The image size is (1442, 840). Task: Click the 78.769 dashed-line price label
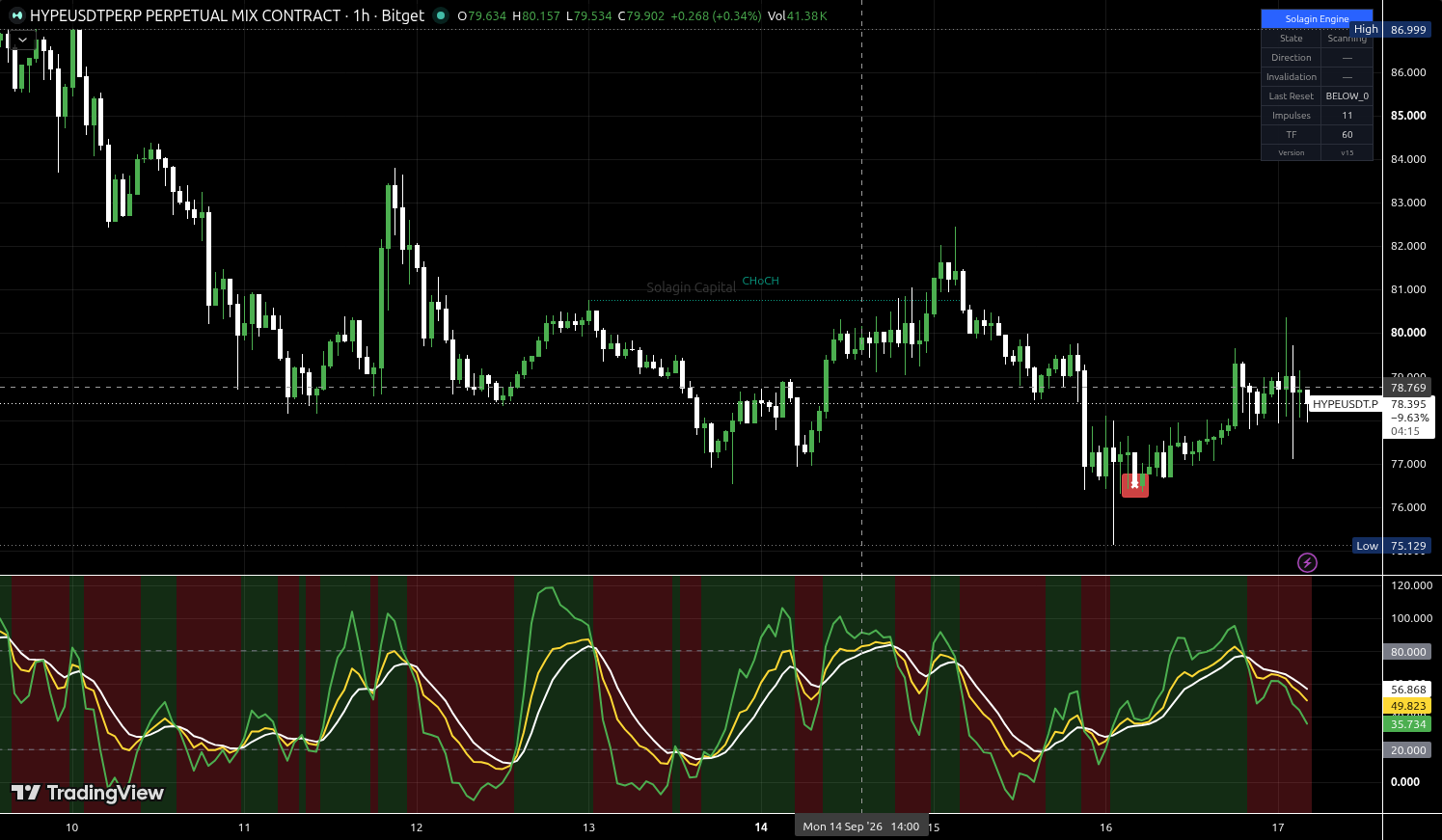coord(1408,388)
